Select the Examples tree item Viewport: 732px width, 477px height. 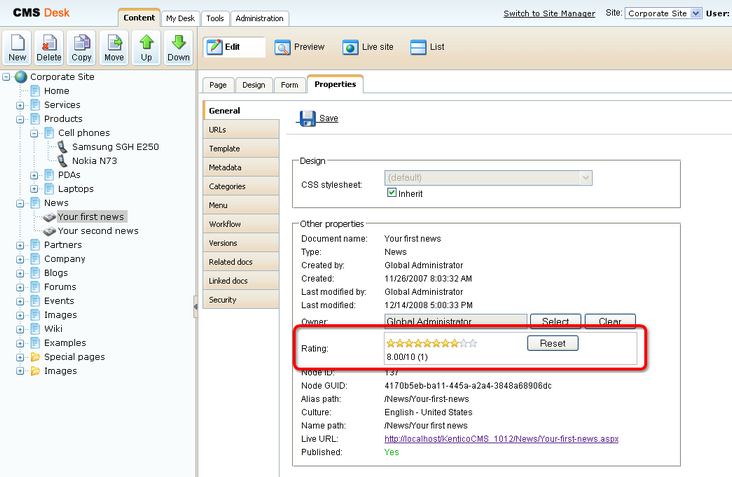coord(65,343)
